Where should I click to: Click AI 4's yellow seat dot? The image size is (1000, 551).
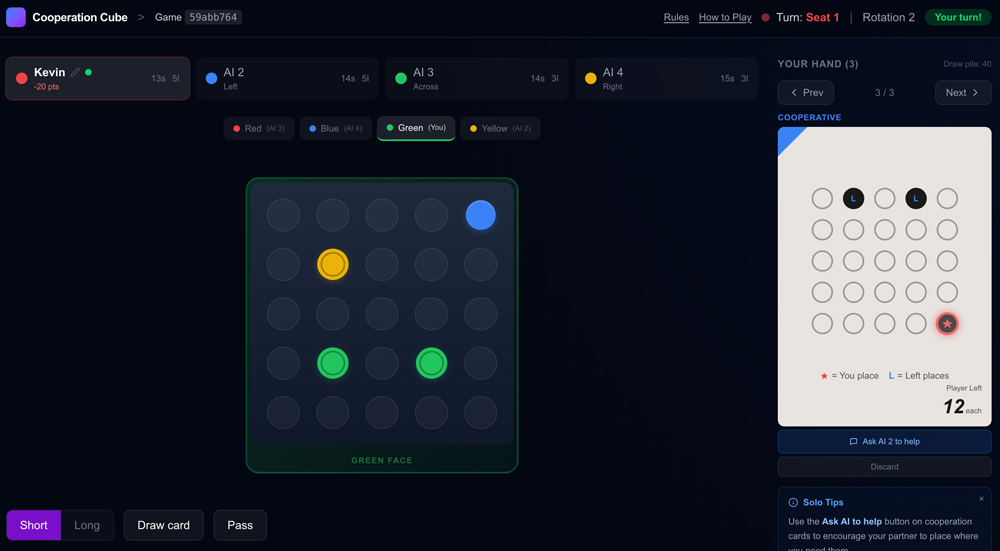(591, 78)
